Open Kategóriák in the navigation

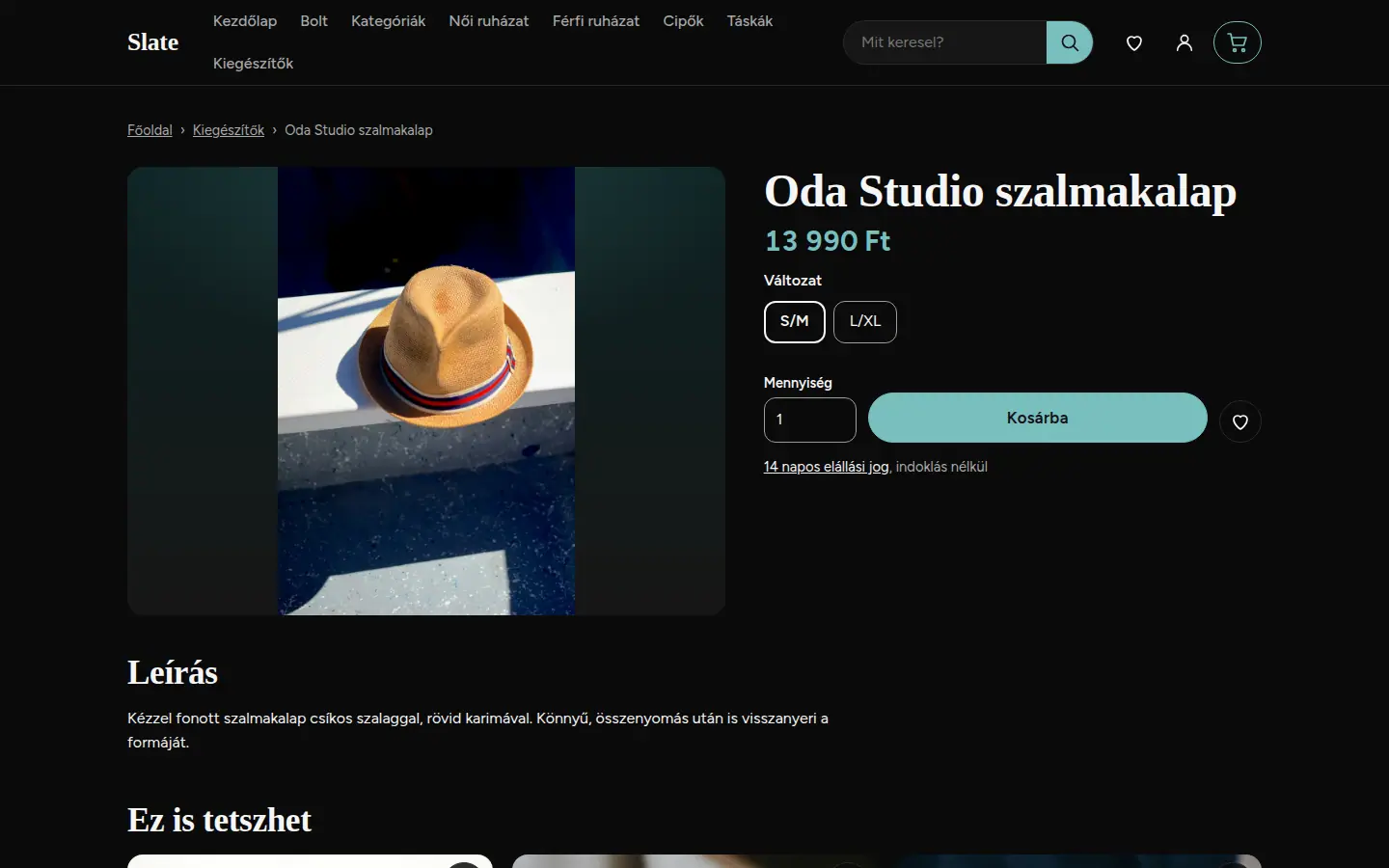click(x=388, y=21)
